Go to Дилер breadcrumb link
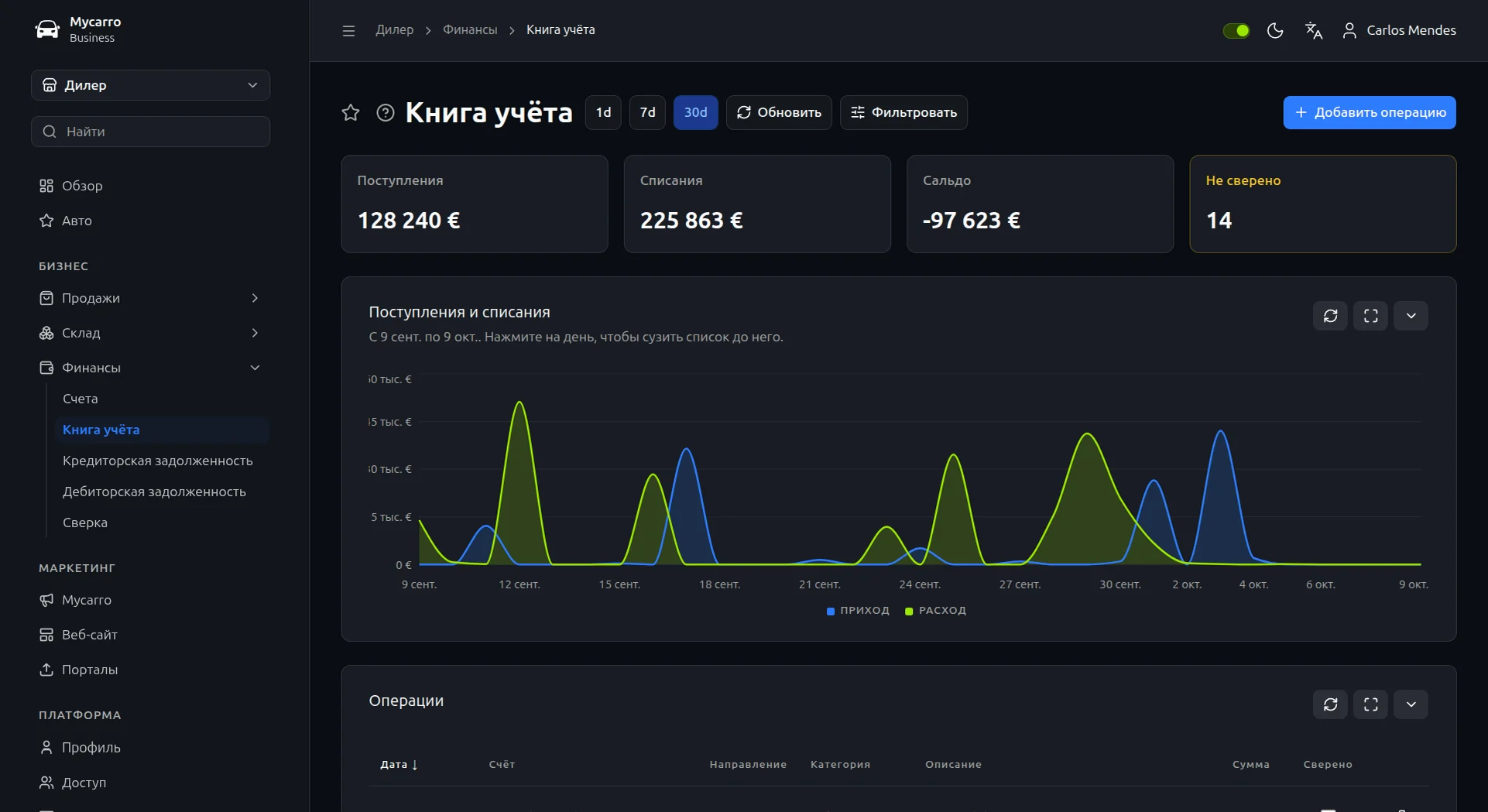 395,29
